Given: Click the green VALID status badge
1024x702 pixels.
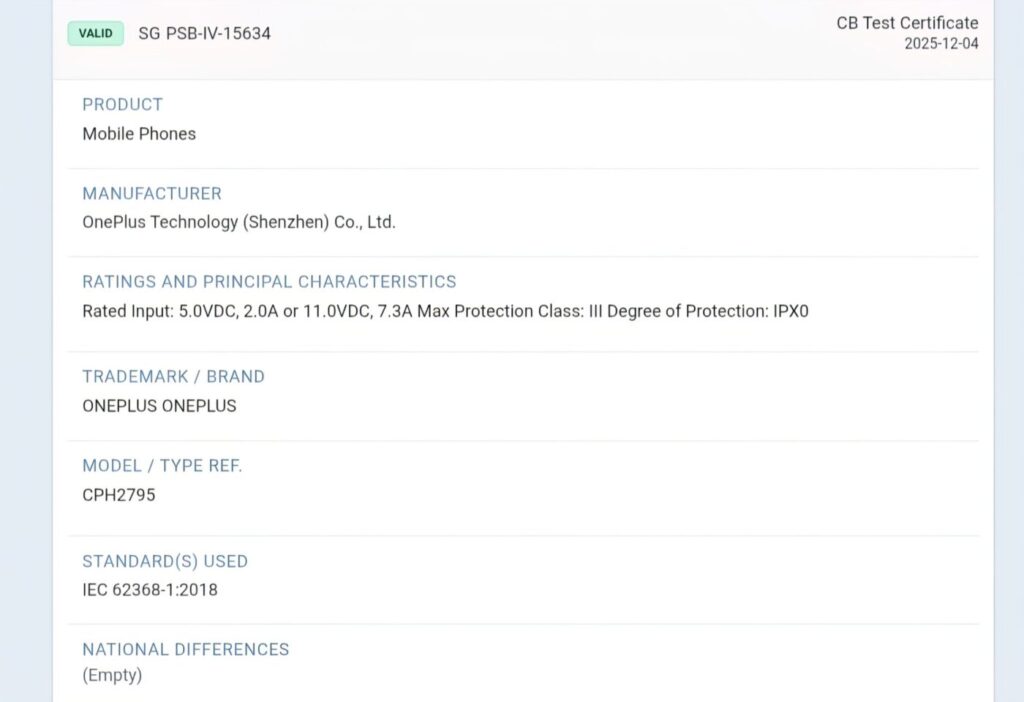Looking at the screenshot, I should point(96,33).
